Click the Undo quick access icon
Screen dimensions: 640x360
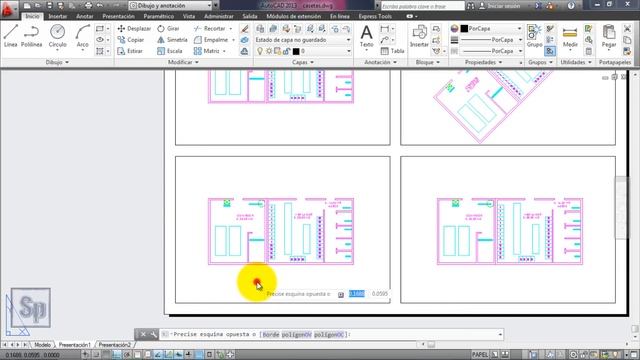click(x=100, y=6)
